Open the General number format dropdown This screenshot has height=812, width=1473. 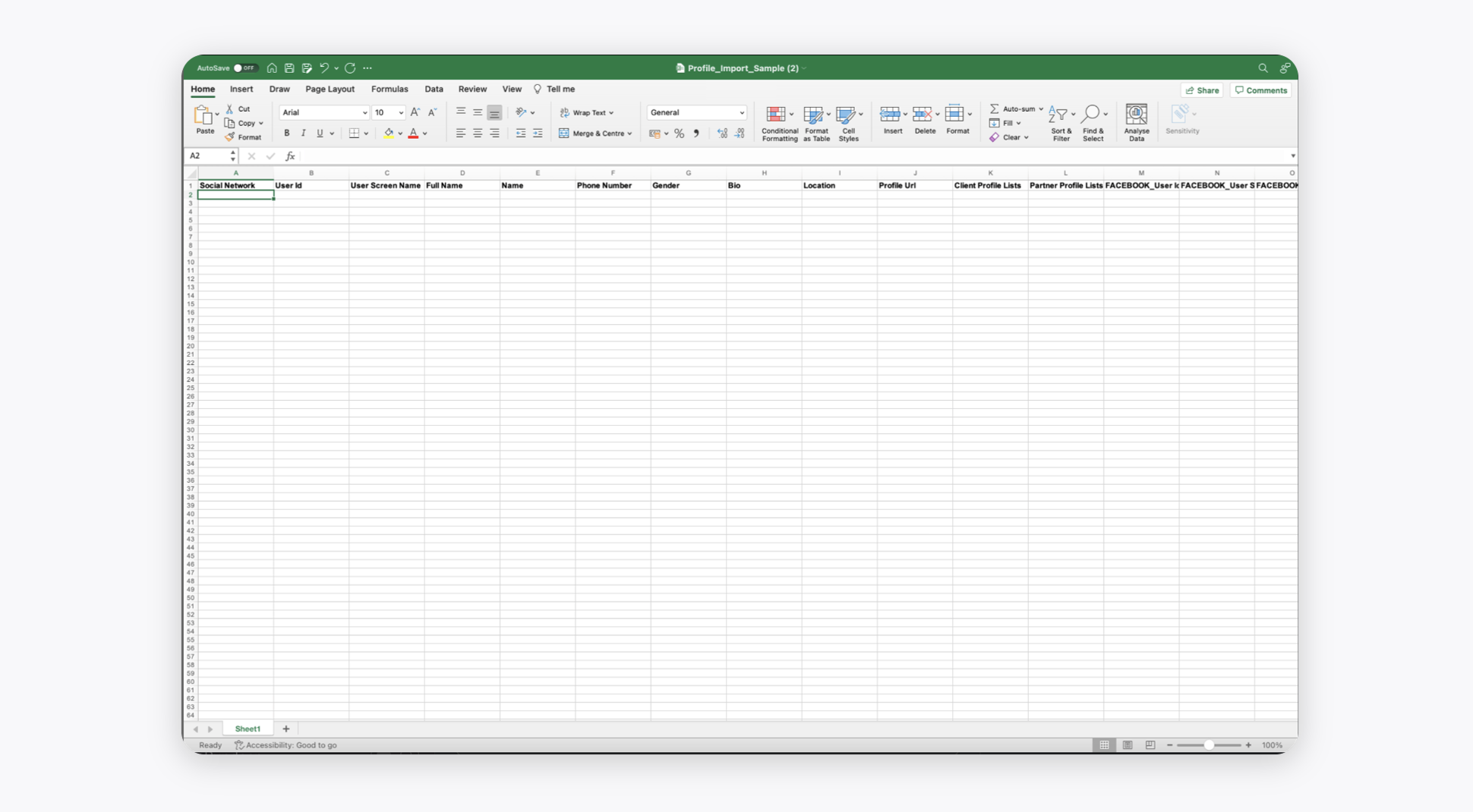coord(742,113)
